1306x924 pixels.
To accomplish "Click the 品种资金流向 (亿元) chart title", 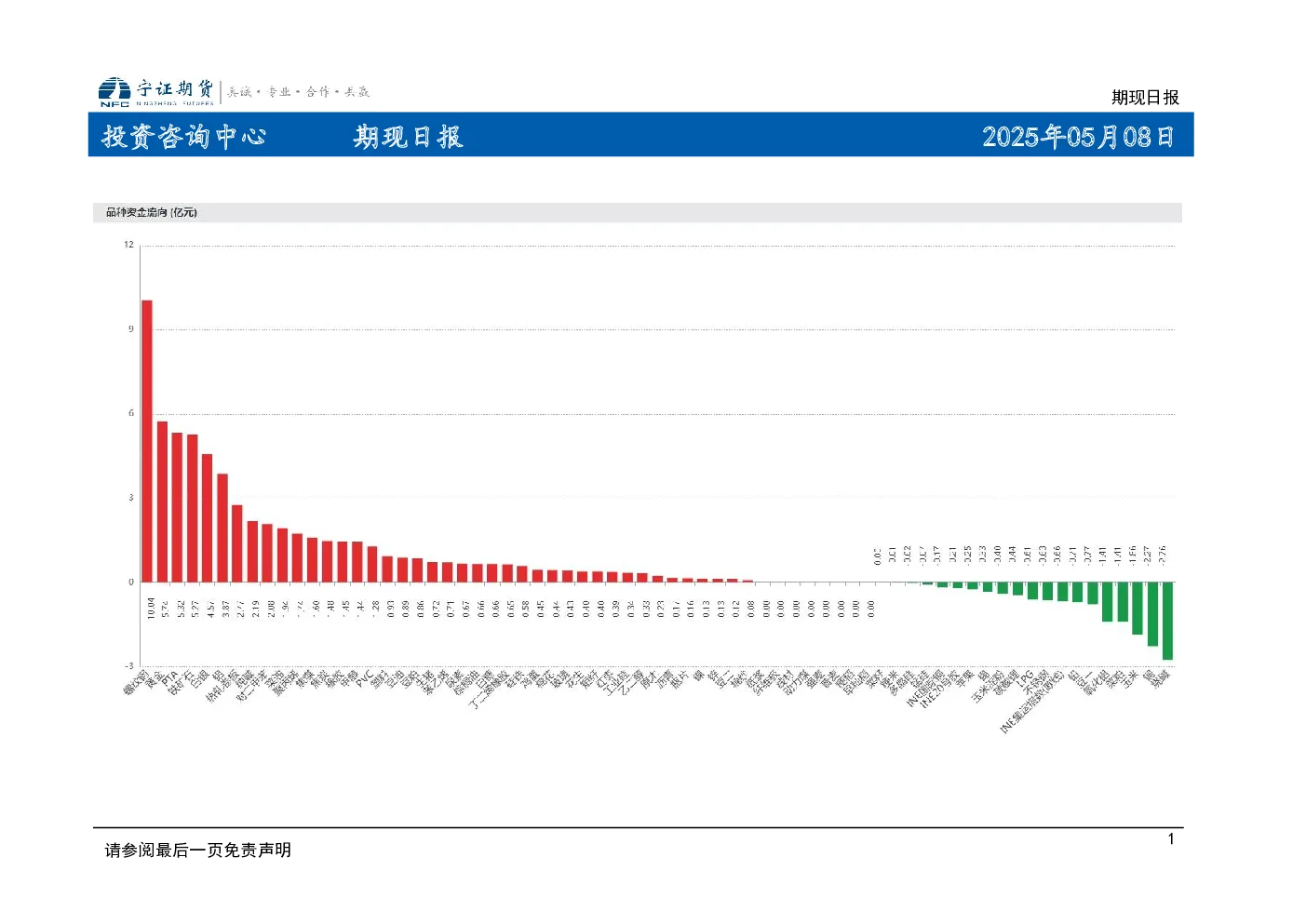I will [151, 212].
